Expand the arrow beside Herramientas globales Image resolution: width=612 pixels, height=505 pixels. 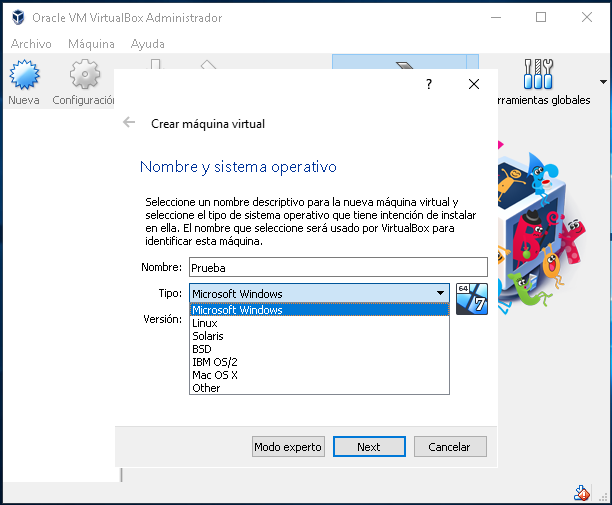click(603, 82)
